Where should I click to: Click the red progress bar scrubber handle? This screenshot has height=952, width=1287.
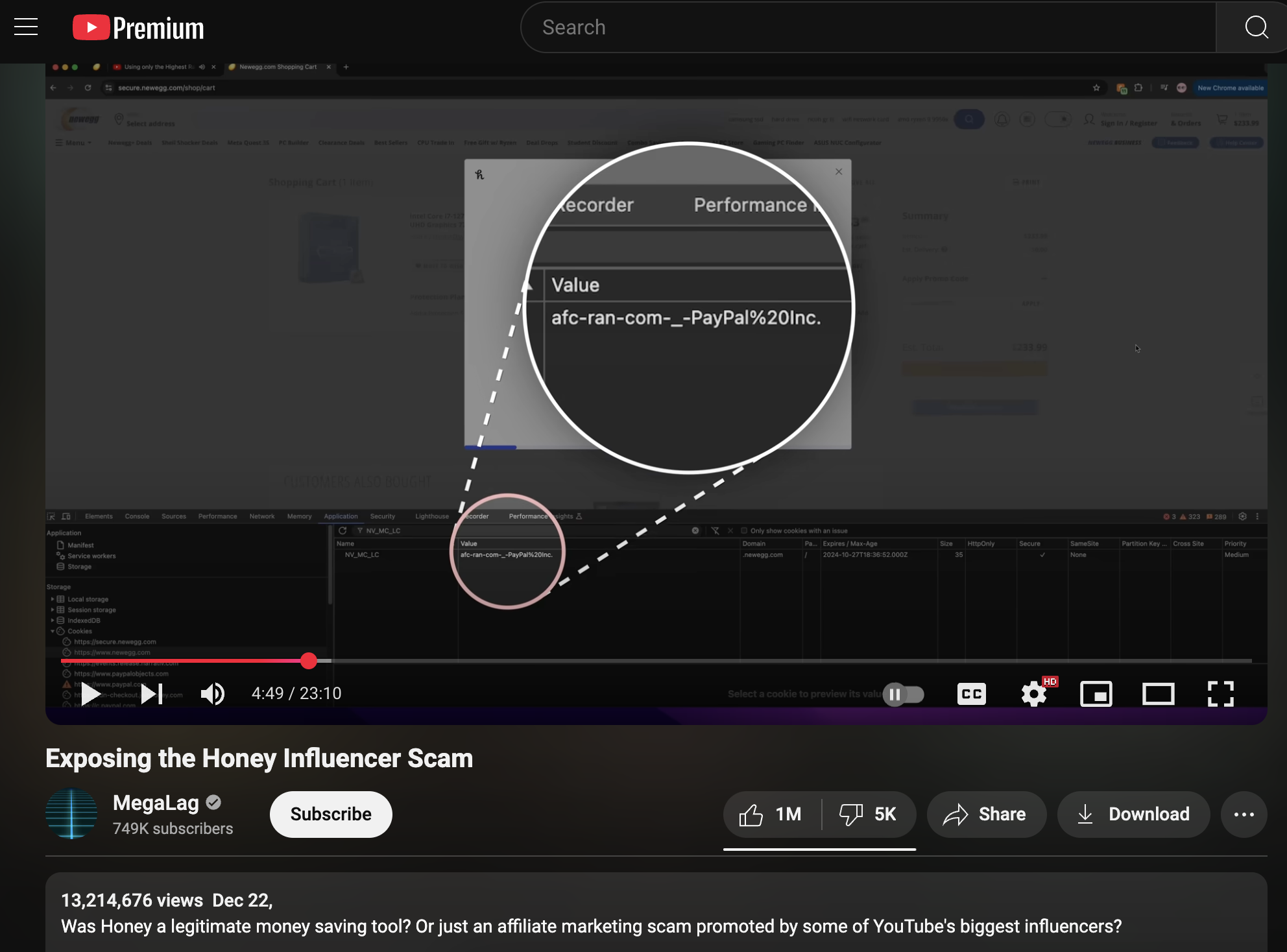309,661
